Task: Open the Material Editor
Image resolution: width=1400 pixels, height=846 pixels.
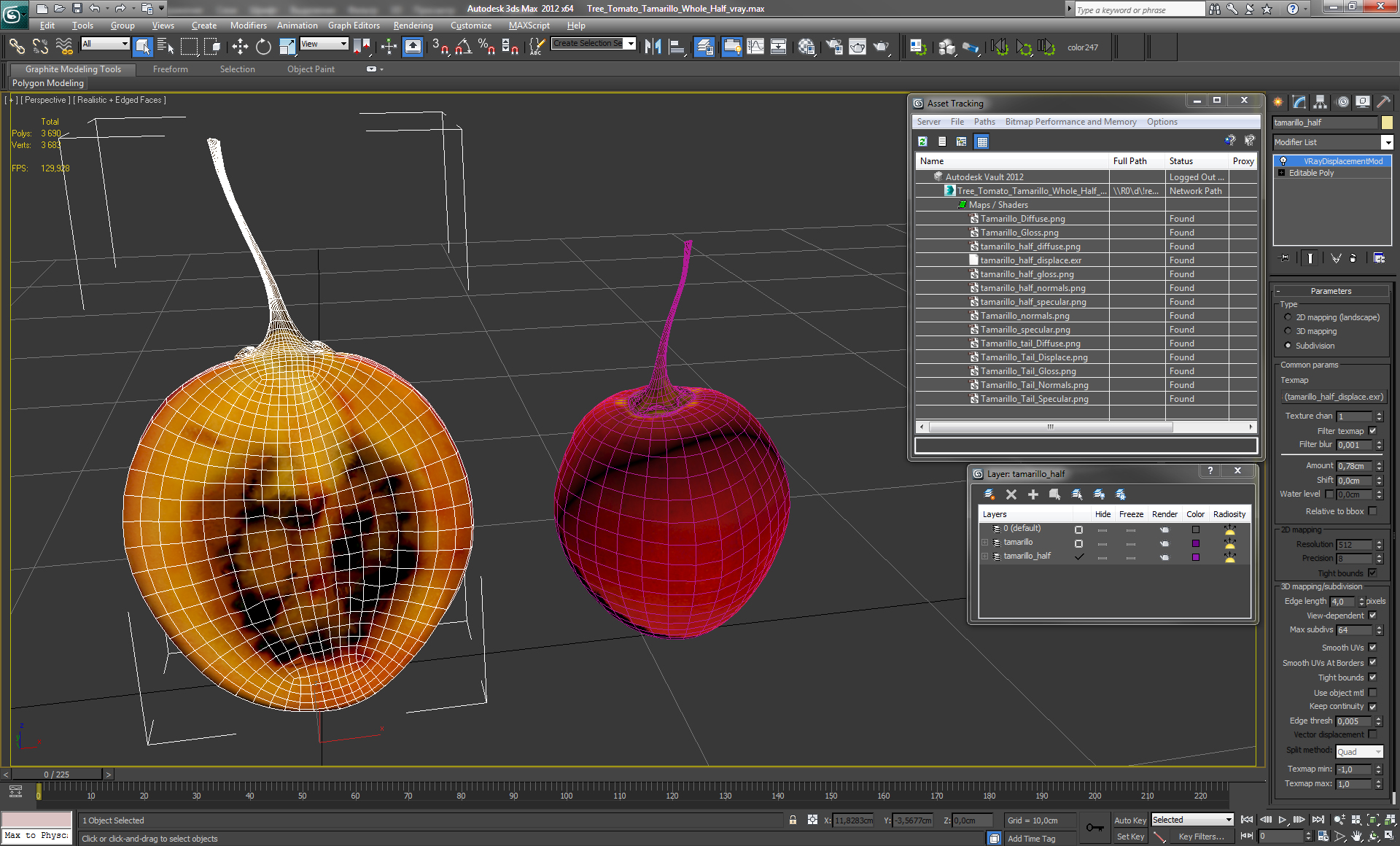Action: (806, 47)
